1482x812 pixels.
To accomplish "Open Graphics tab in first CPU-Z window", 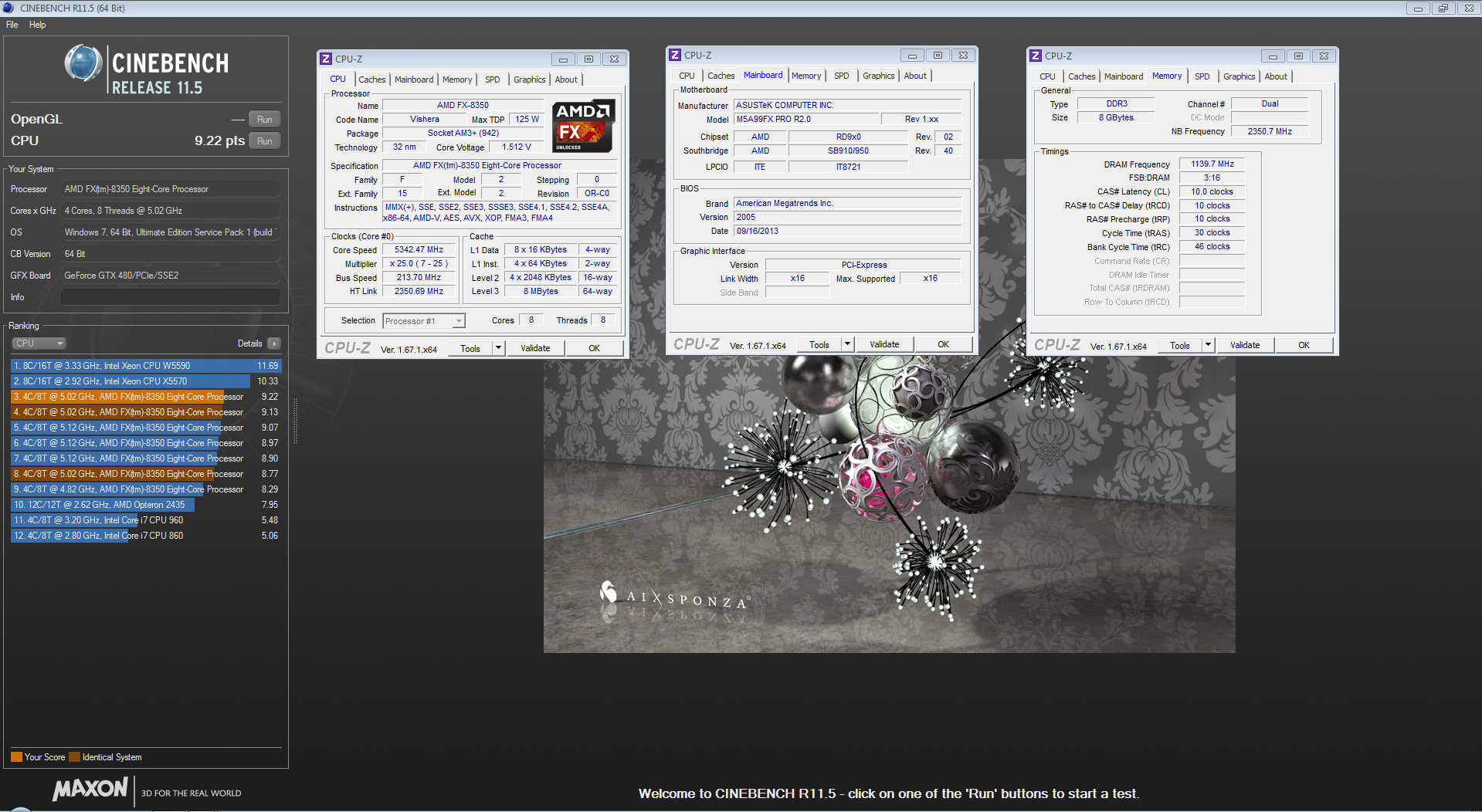I will tap(529, 80).
